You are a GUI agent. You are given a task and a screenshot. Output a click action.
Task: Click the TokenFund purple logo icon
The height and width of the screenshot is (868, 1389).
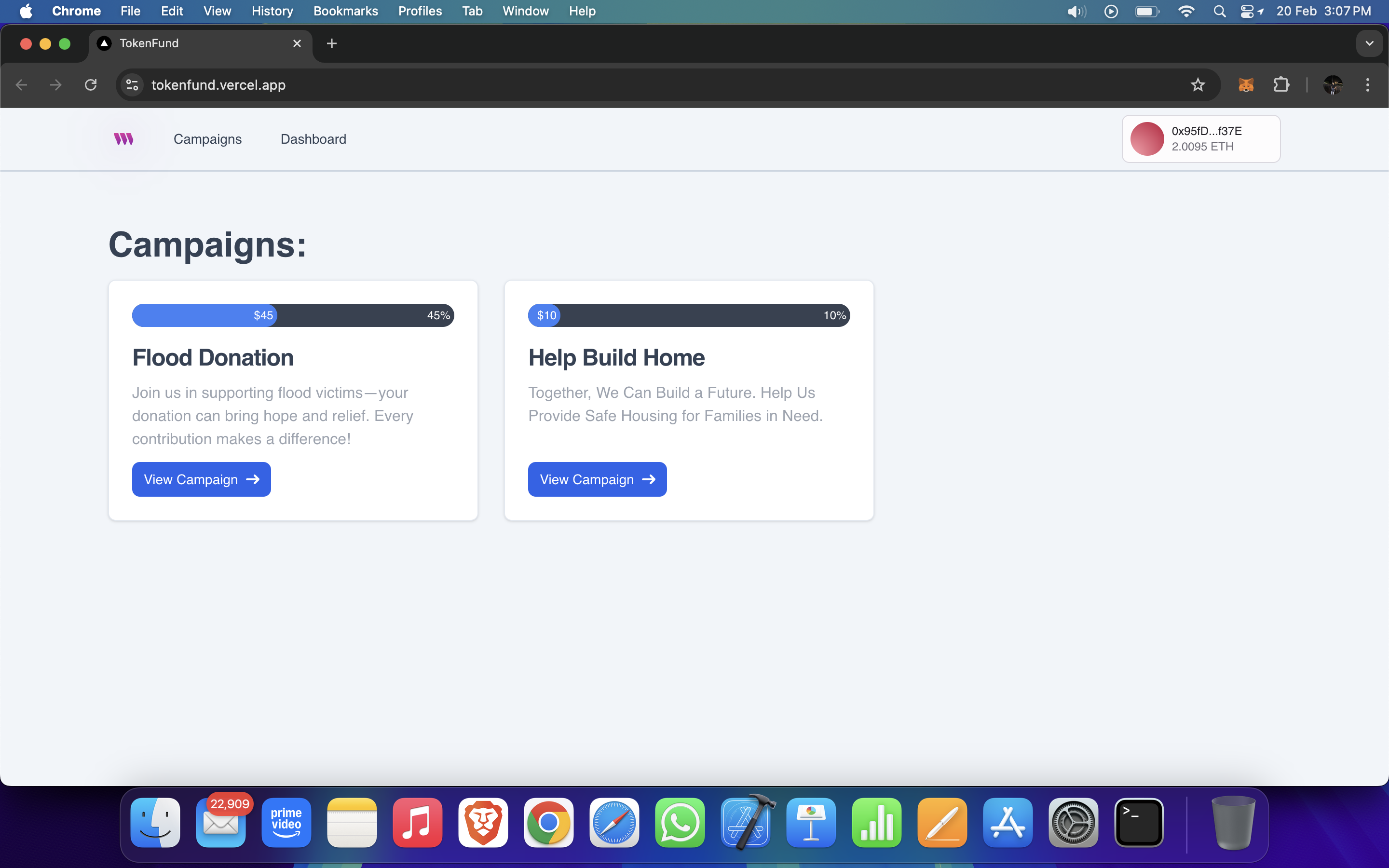point(123,139)
